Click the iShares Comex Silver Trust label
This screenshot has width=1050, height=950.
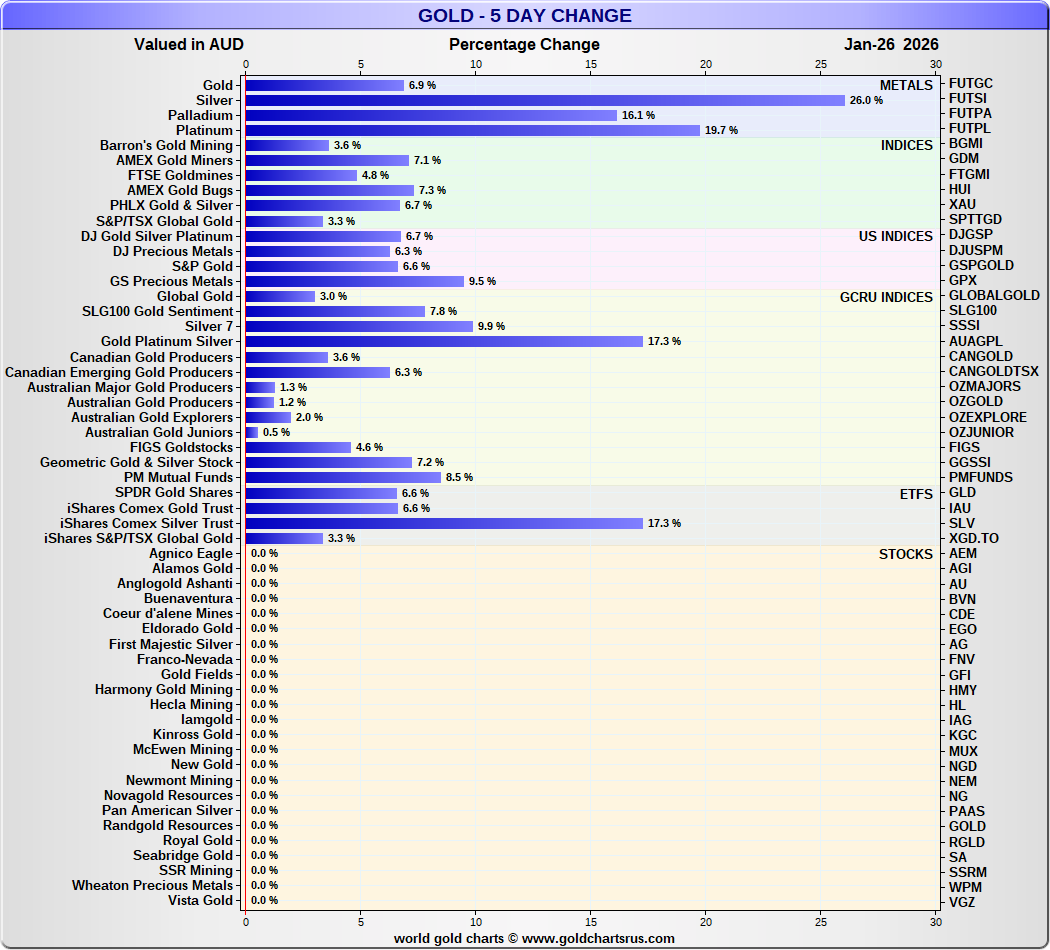pos(146,523)
